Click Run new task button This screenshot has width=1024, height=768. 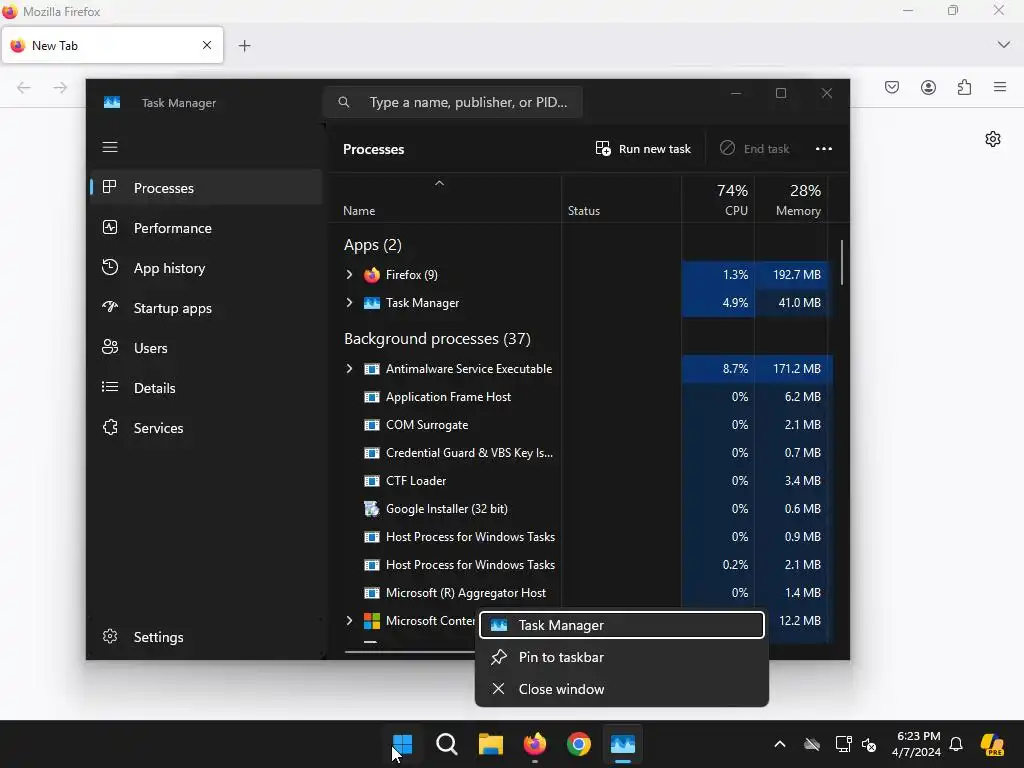click(643, 149)
